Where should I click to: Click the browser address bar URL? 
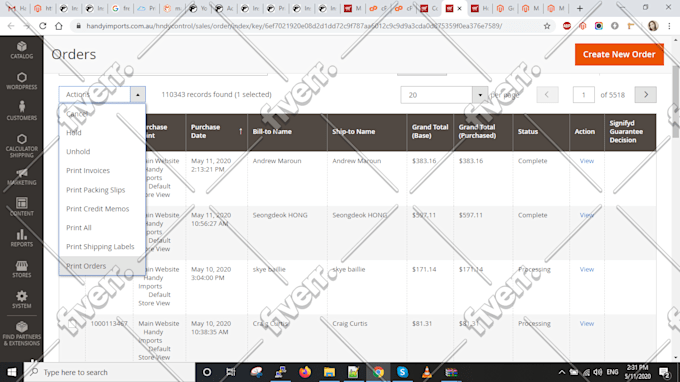(294, 26)
